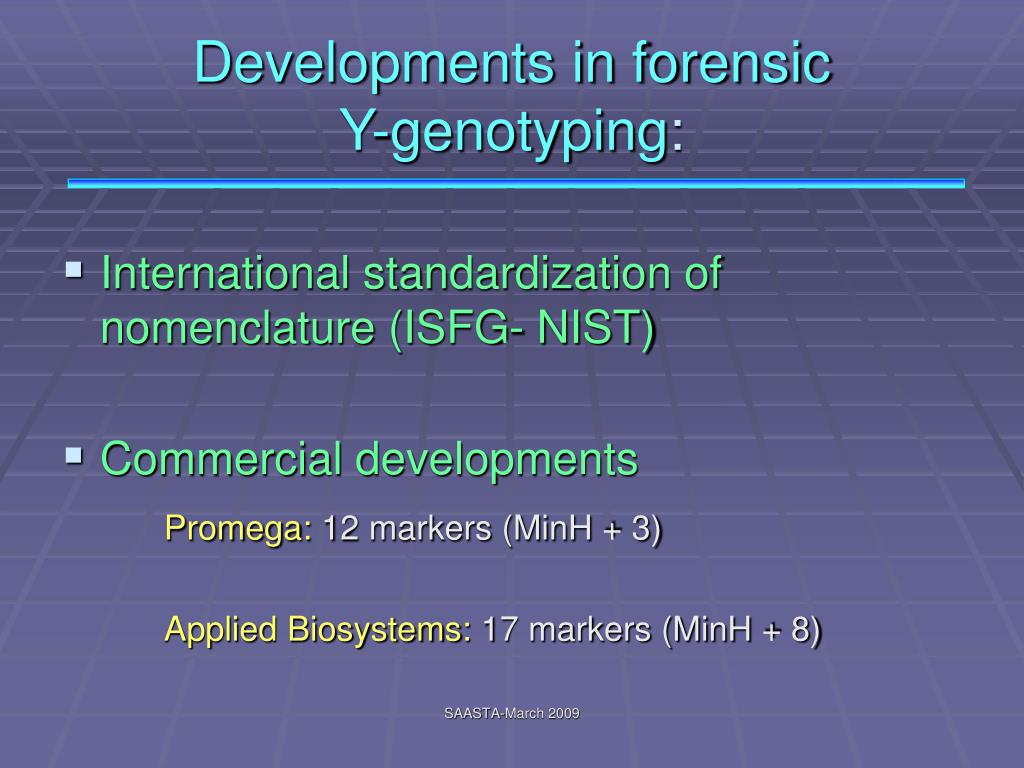Click the 'SAASTA-March 2009' footer text
1024x768 pixels.
(512, 714)
